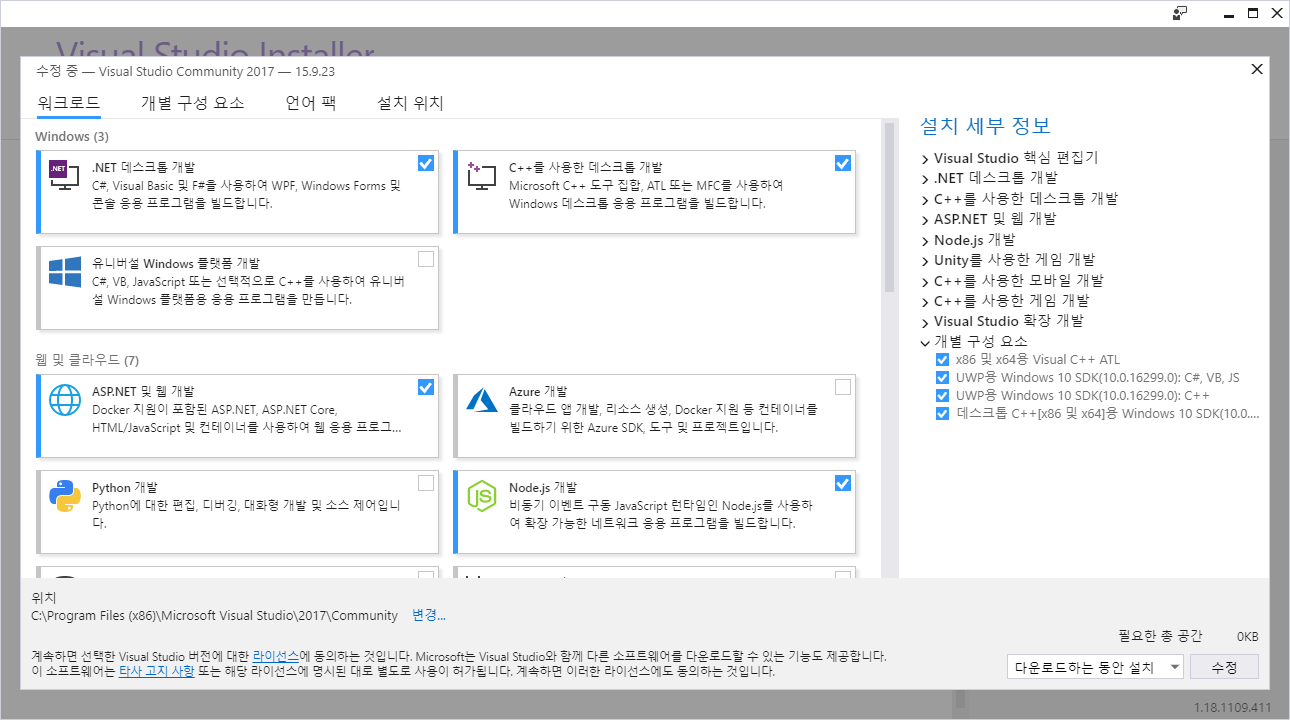This screenshot has height=720, width=1290.
Task: Uncheck UWP용 Windows 10 SDK C++ component
Action: click(942, 396)
